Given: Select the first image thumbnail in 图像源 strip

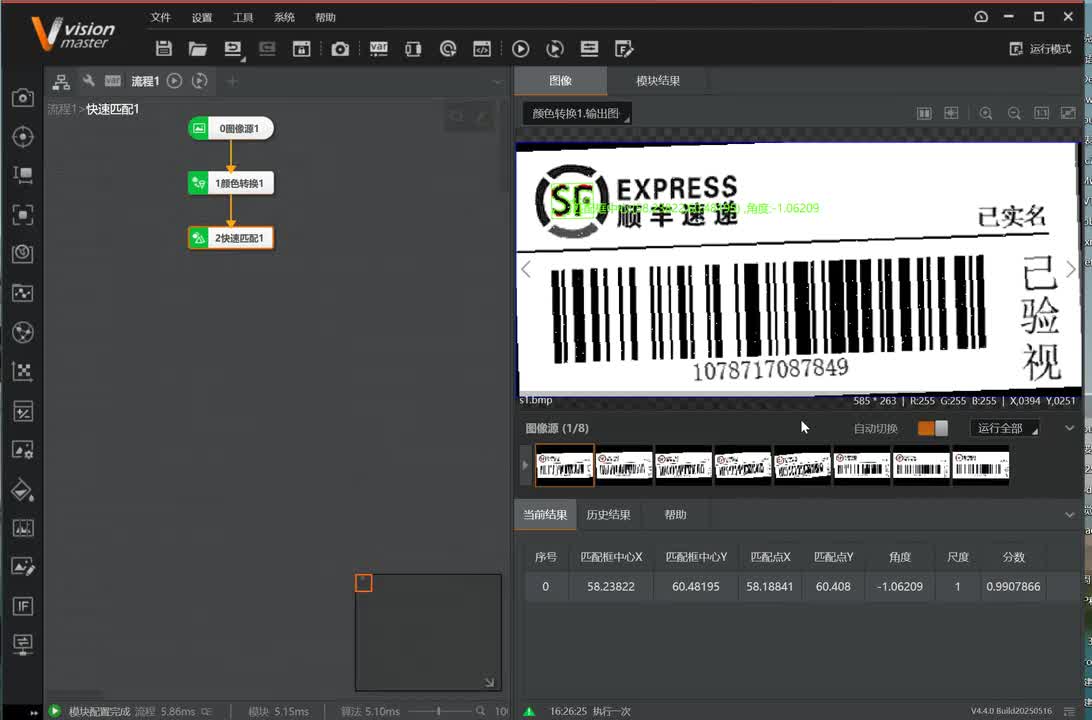Looking at the screenshot, I should [564, 465].
